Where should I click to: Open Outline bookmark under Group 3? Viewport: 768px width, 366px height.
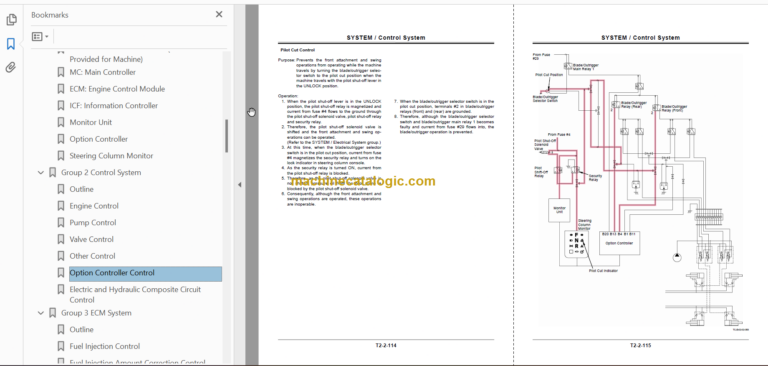coord(81,329)
